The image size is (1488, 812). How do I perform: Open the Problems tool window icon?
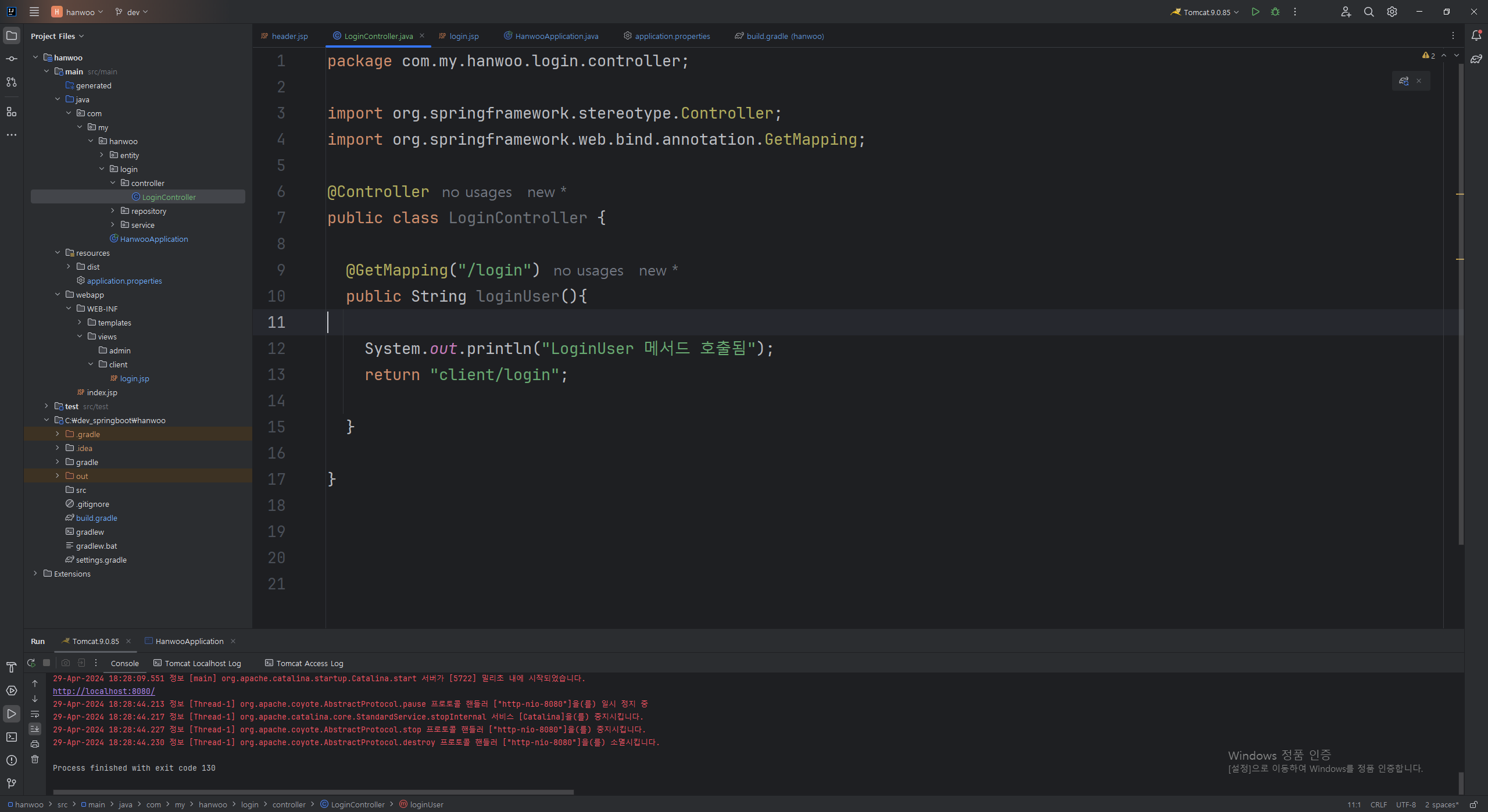point(12,760)
